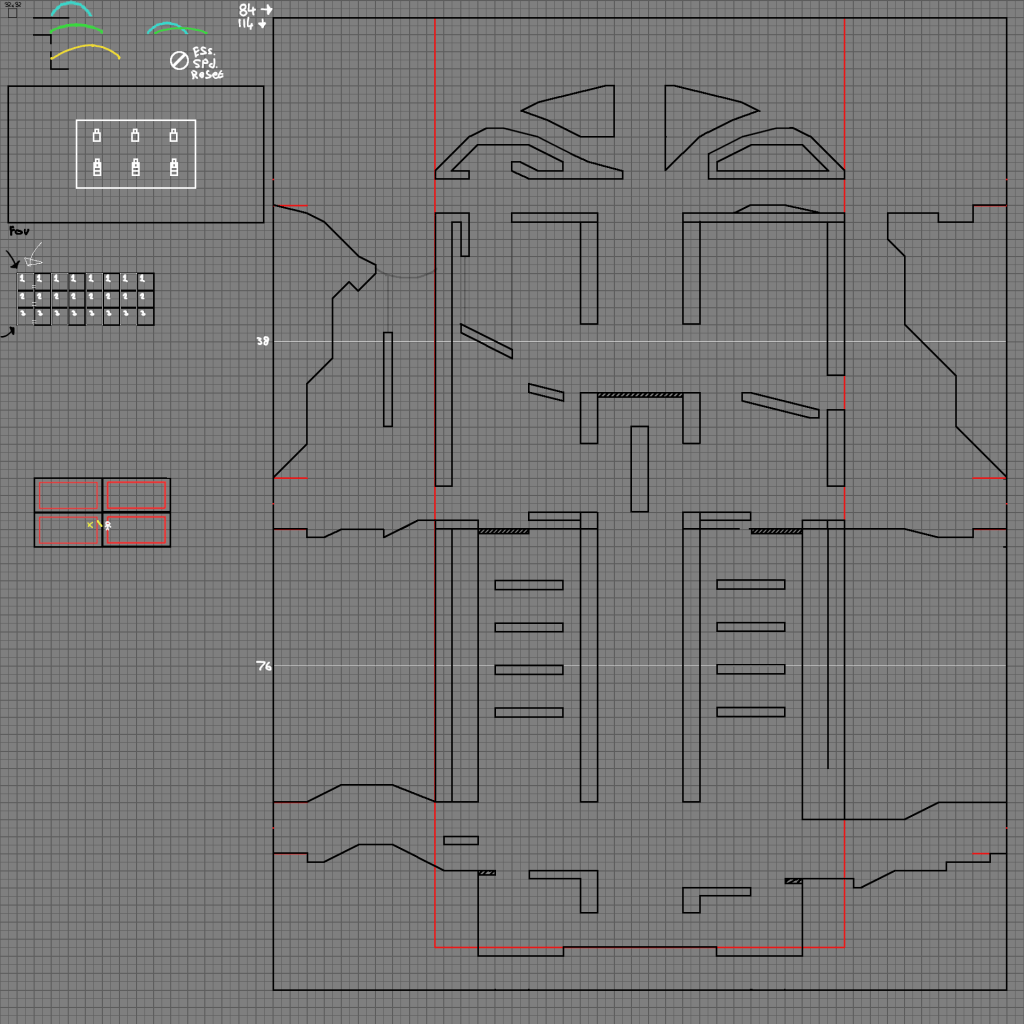
Task: Select the top-left bottle icon in white box
Action: point(97,135)
